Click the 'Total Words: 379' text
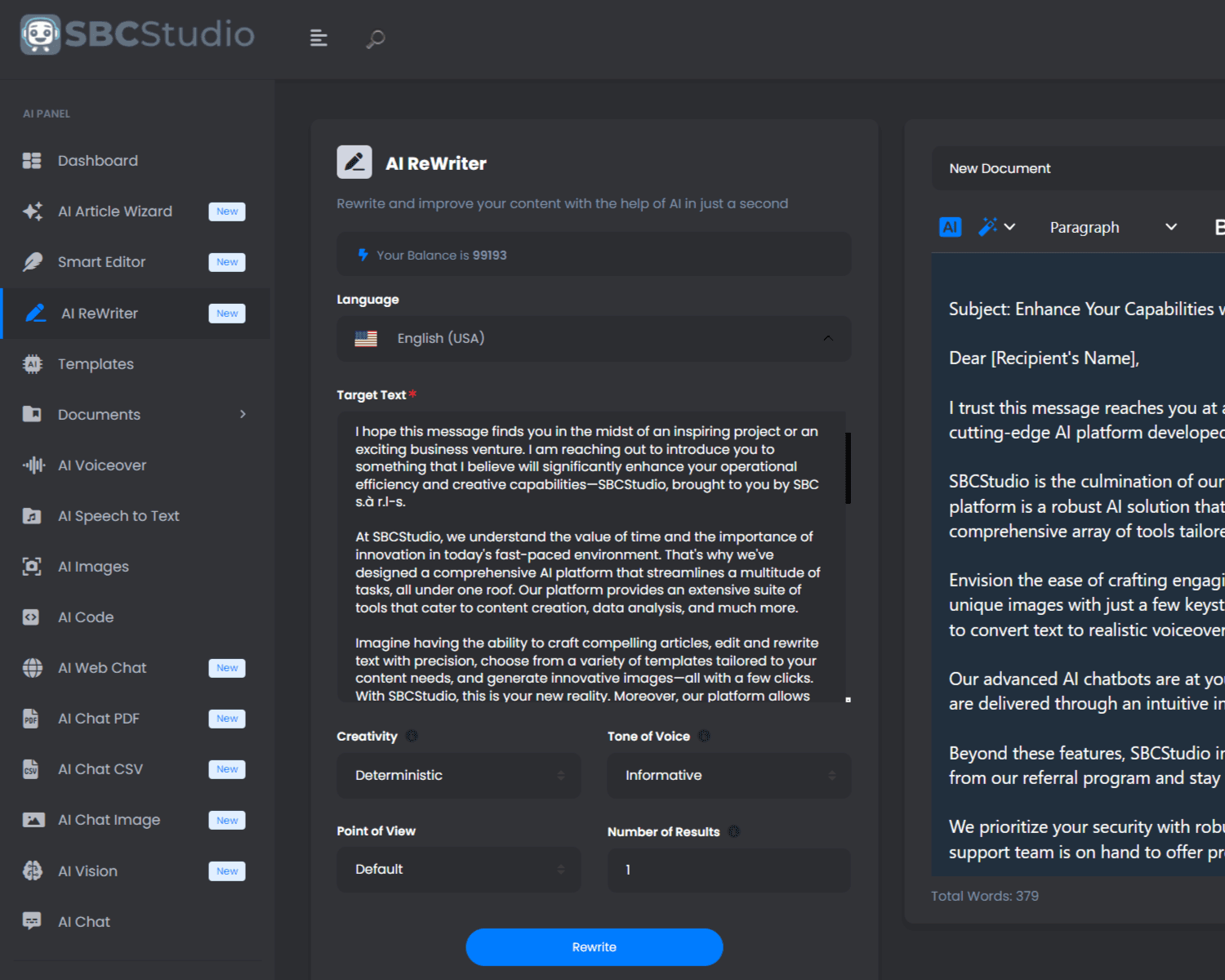 tap(985, 896)
